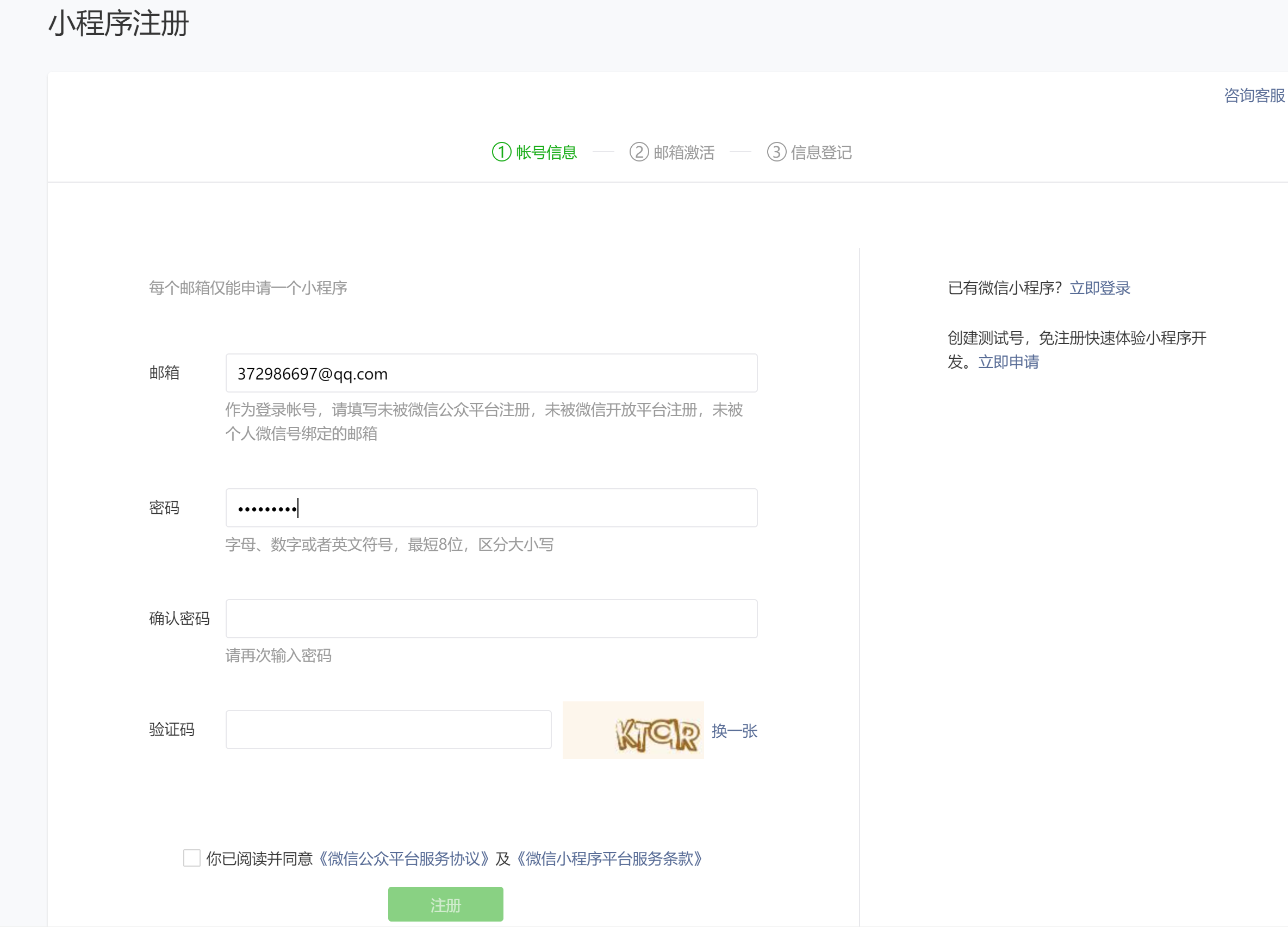Viewport: 1288px width, 927px height.
Task: Refresh captcha with 换一张 link
Action: coord(735,731)
